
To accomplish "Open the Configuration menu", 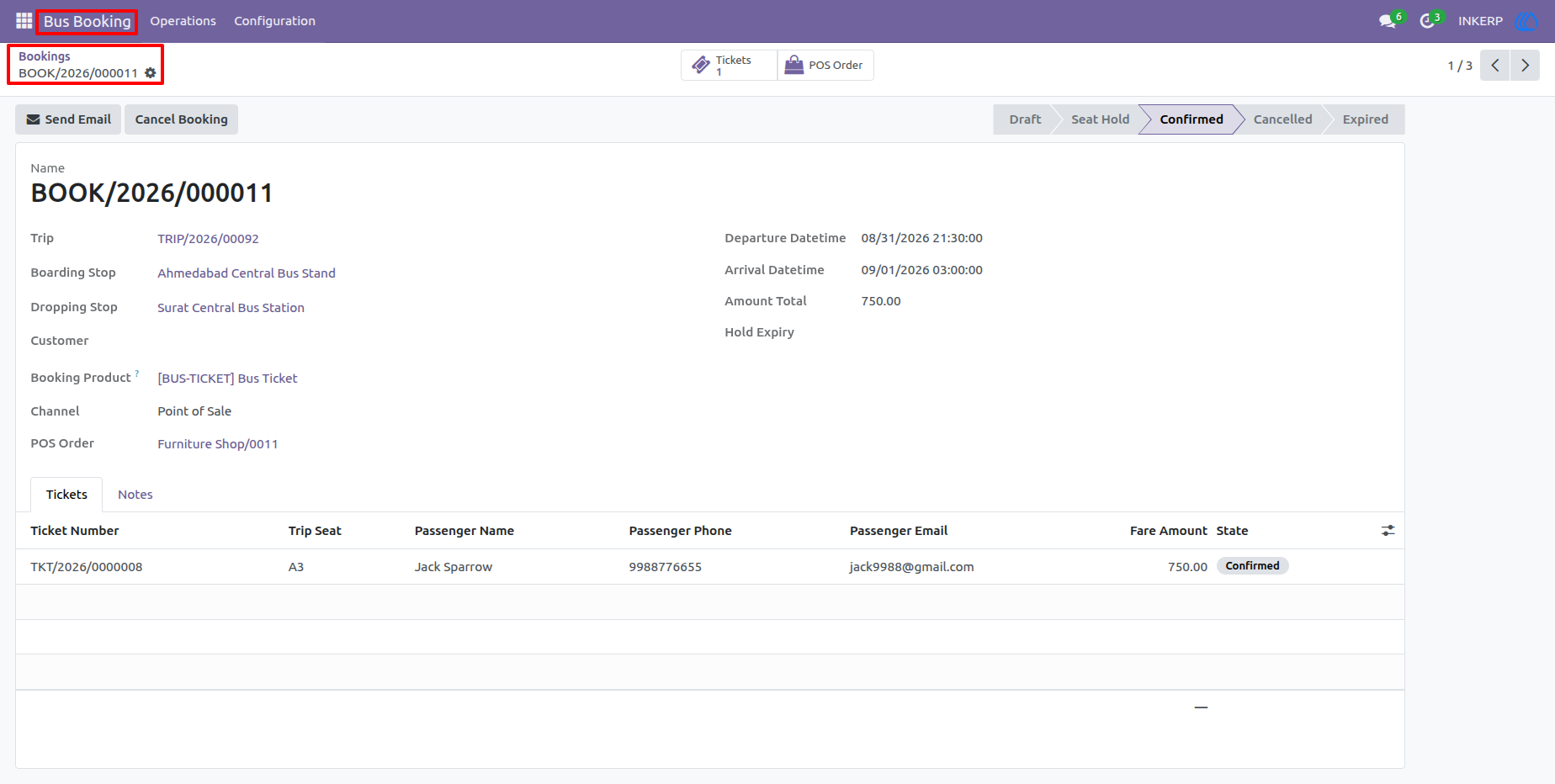I will point(274,21).
